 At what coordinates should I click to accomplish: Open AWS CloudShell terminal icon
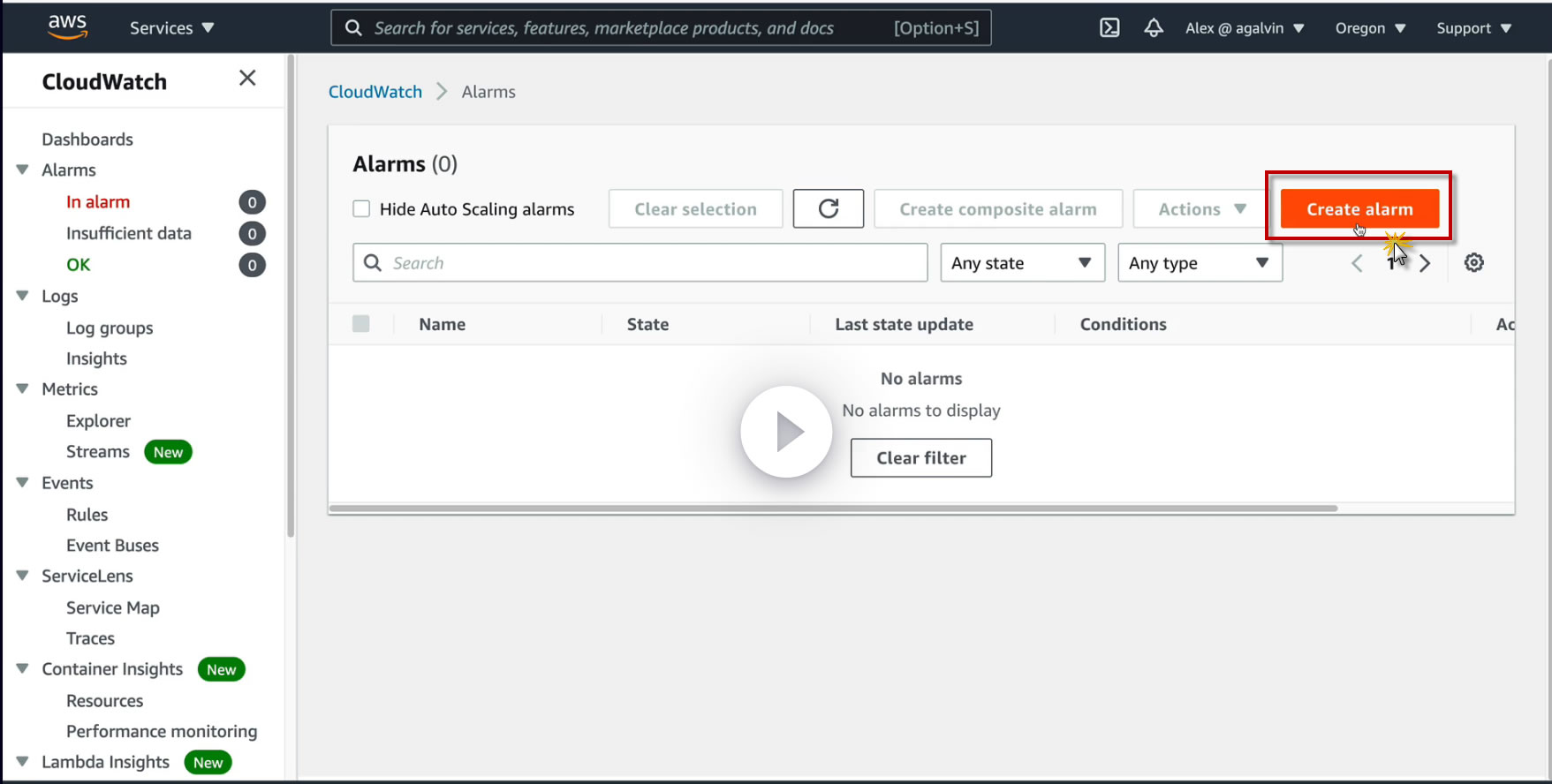pyautogui.click(x=1109, y=28)
